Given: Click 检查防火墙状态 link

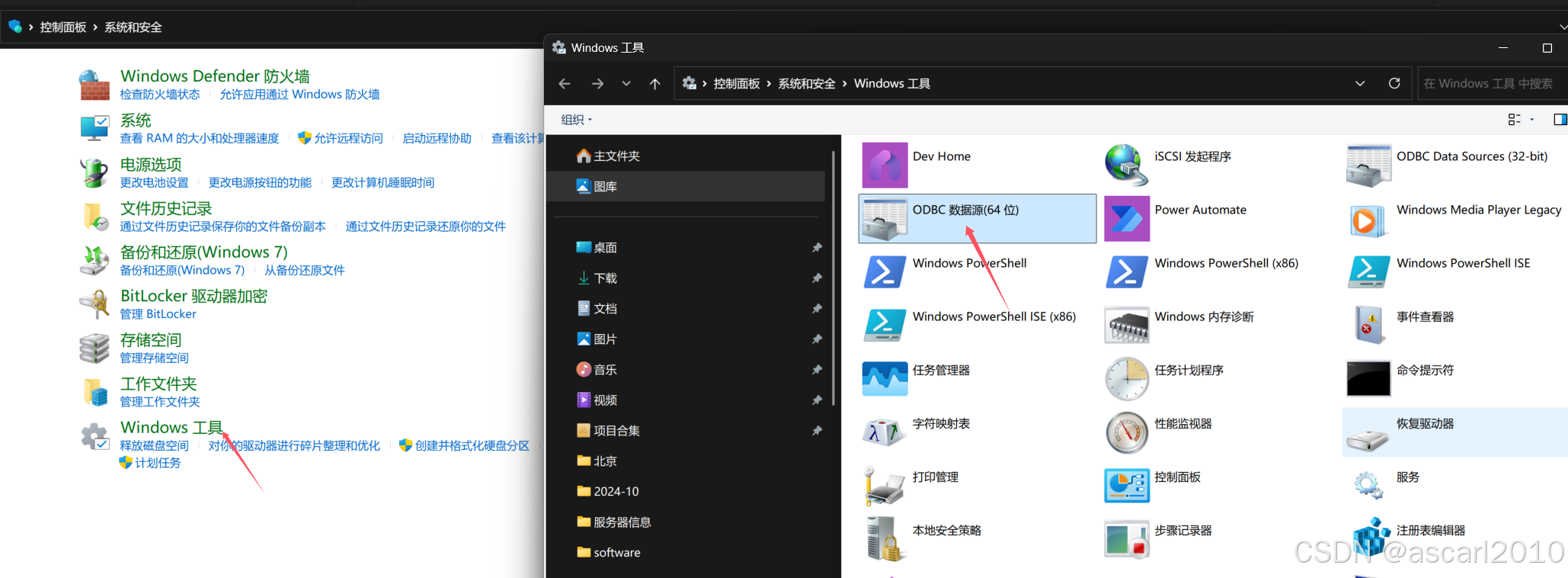Looking at the screenshot, I should tap(160, 95).
